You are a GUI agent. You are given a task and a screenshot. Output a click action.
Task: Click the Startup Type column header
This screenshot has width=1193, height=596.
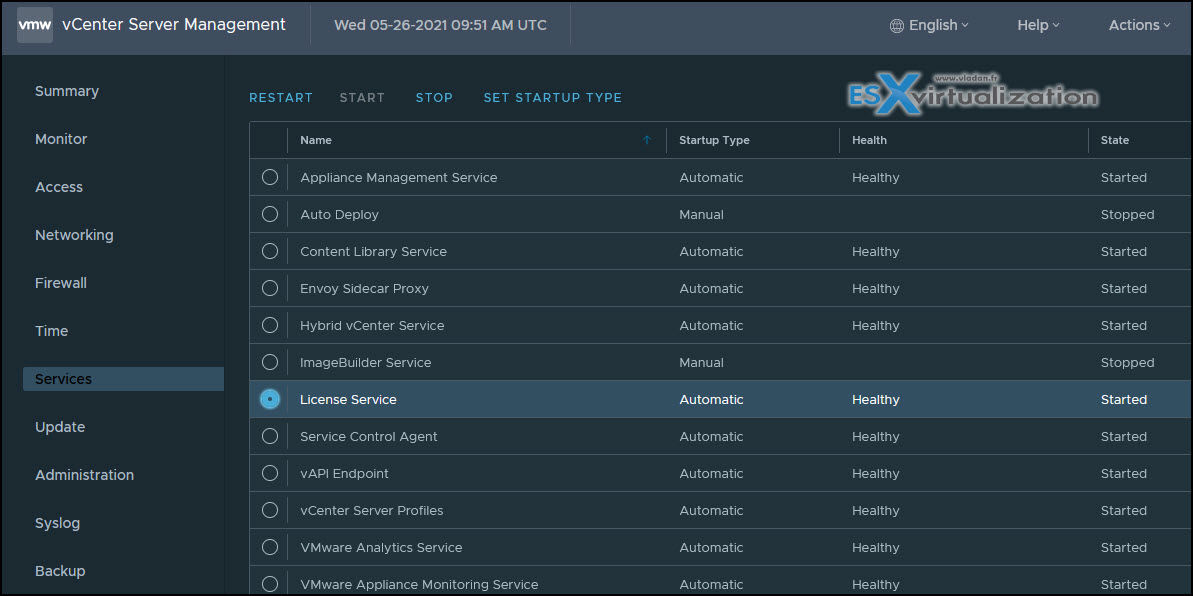[714, 140]
